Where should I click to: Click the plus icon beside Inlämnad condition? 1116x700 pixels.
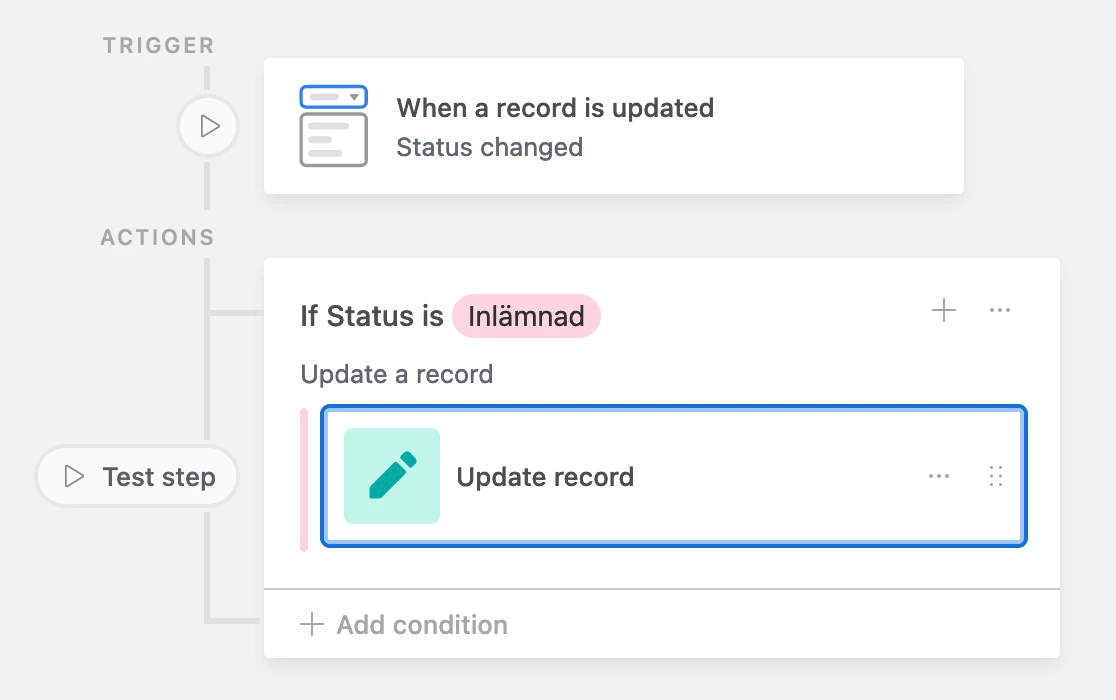click(944, 311)
